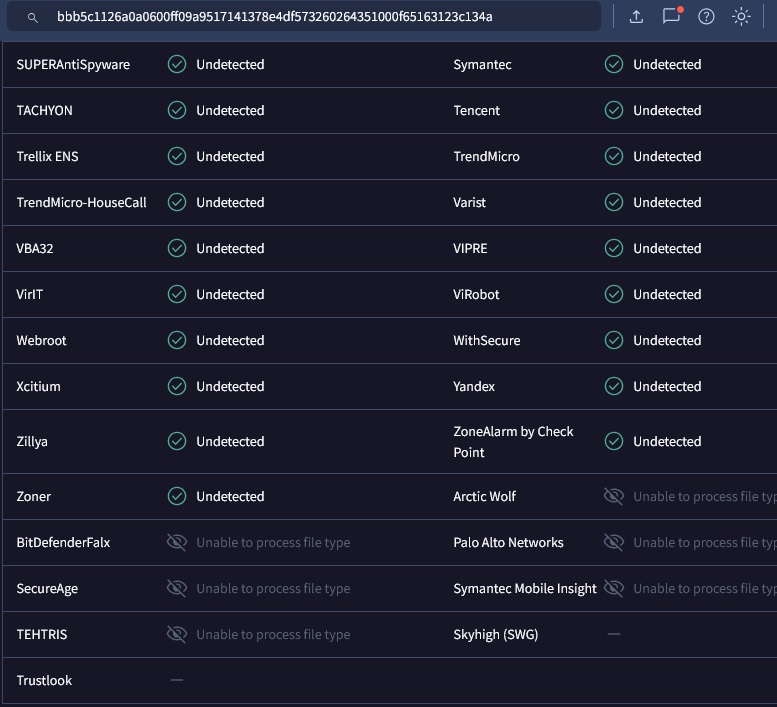Select the Yandex vendor name

pyautogui.click(x=474, y=386)
